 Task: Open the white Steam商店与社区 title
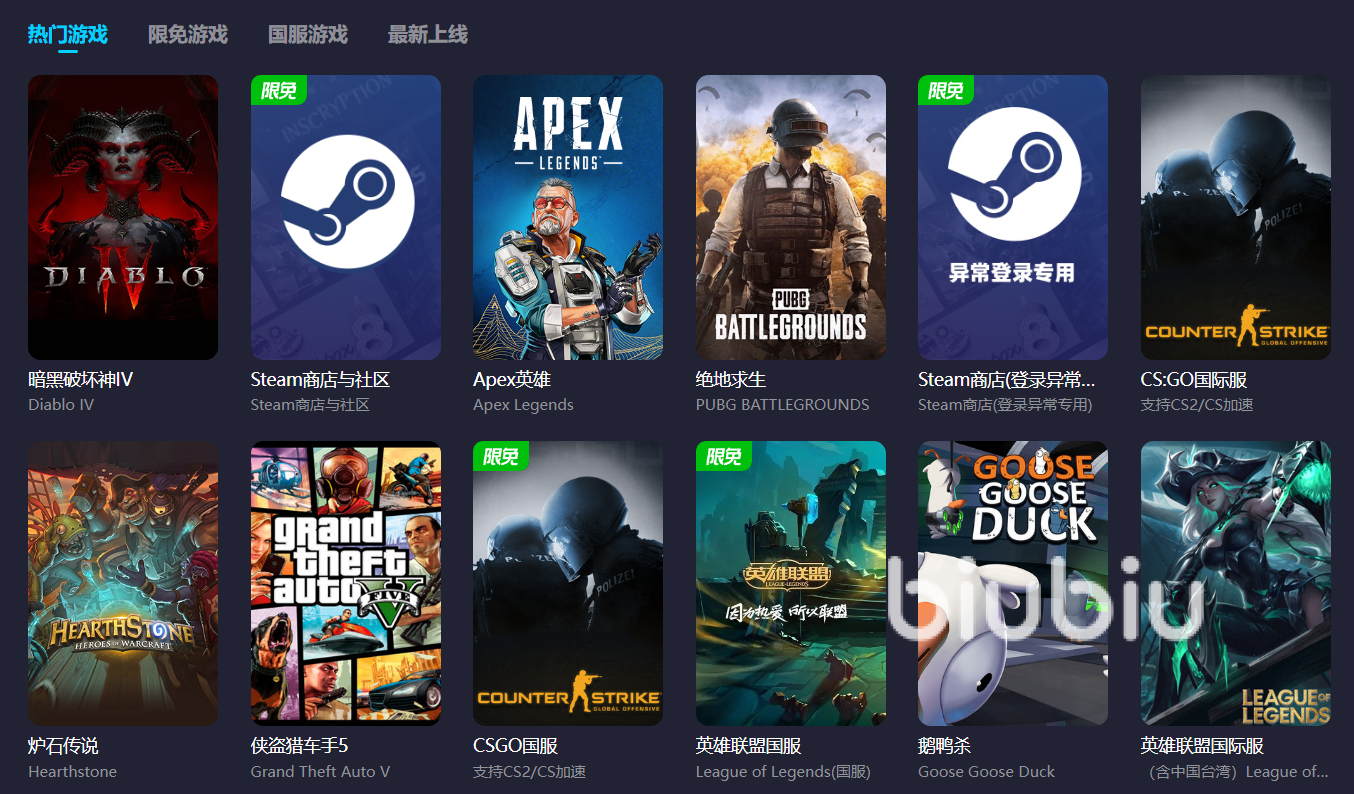320,380
